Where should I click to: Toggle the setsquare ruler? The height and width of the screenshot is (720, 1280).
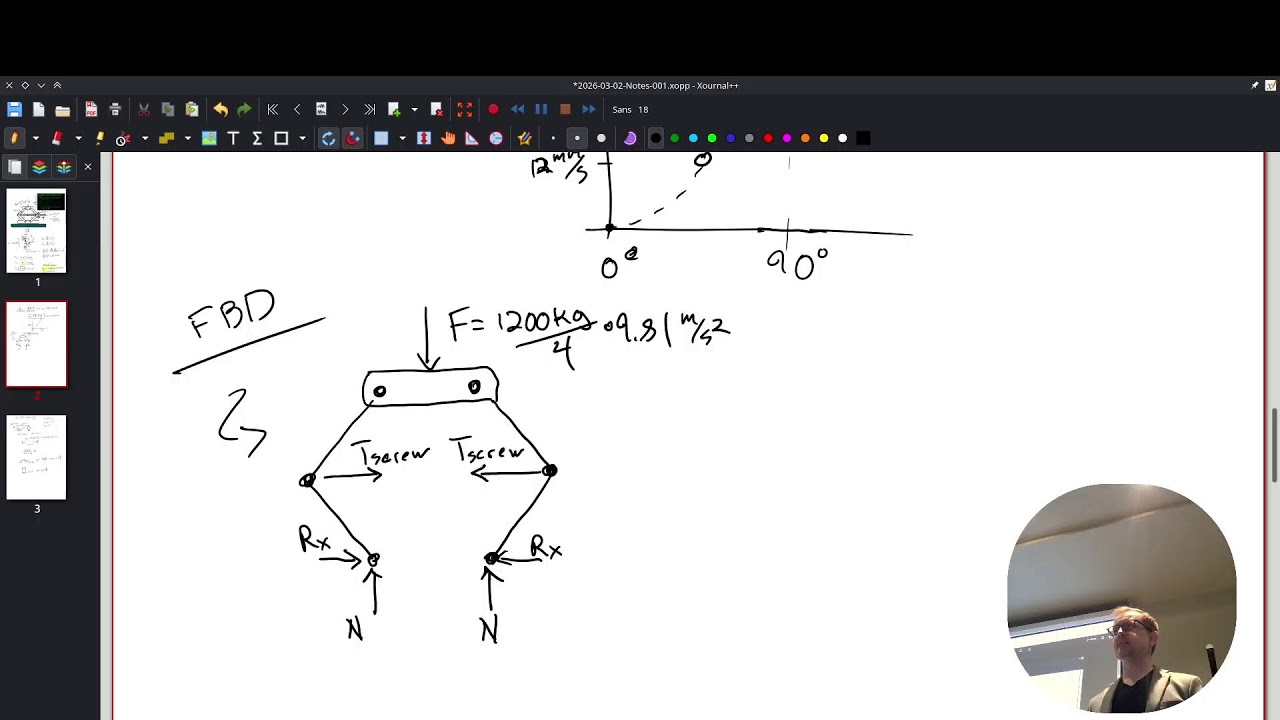click(472, 138)
